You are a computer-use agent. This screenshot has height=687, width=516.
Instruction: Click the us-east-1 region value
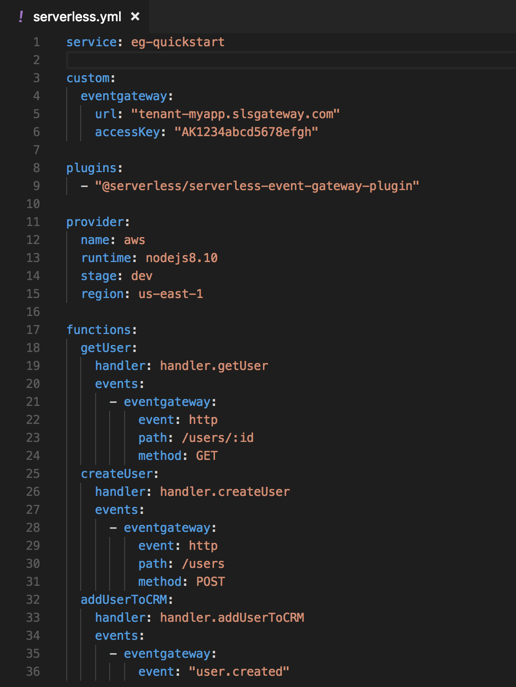pos(171,294)
